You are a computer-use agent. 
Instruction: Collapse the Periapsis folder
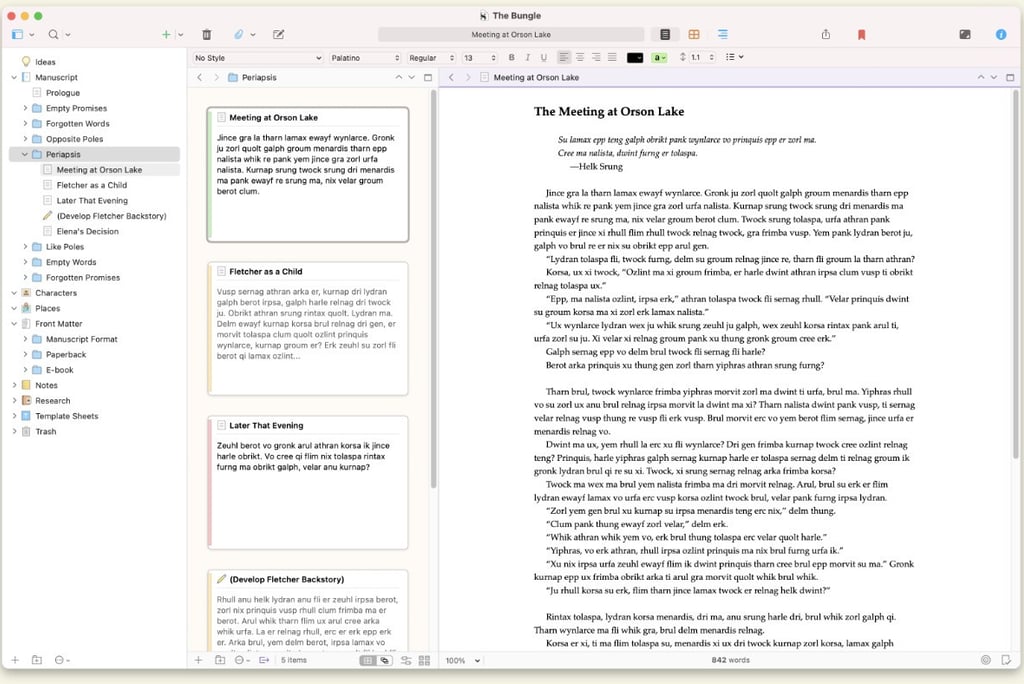pos(25,154)
